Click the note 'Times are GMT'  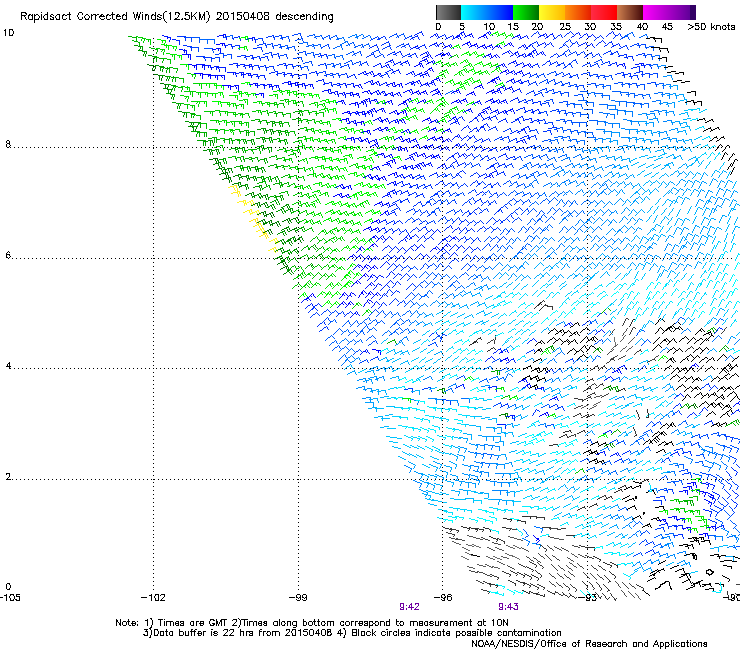[x=193, y=623]
